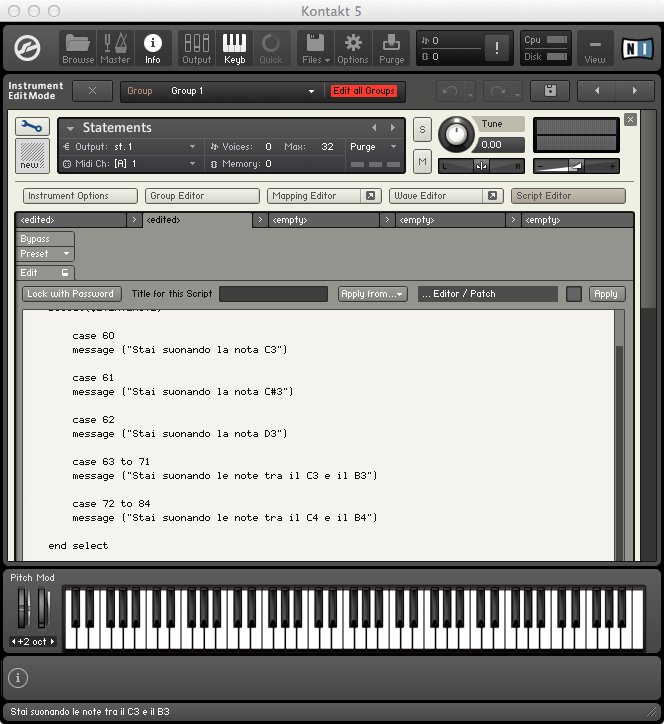Viewport: 664px width, 724px height.
Task: Open the Browse panel
Action: point(77,47)
